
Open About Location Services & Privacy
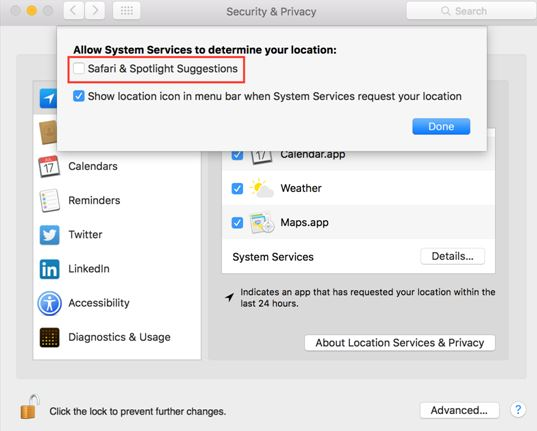click(x=400, y=343)
